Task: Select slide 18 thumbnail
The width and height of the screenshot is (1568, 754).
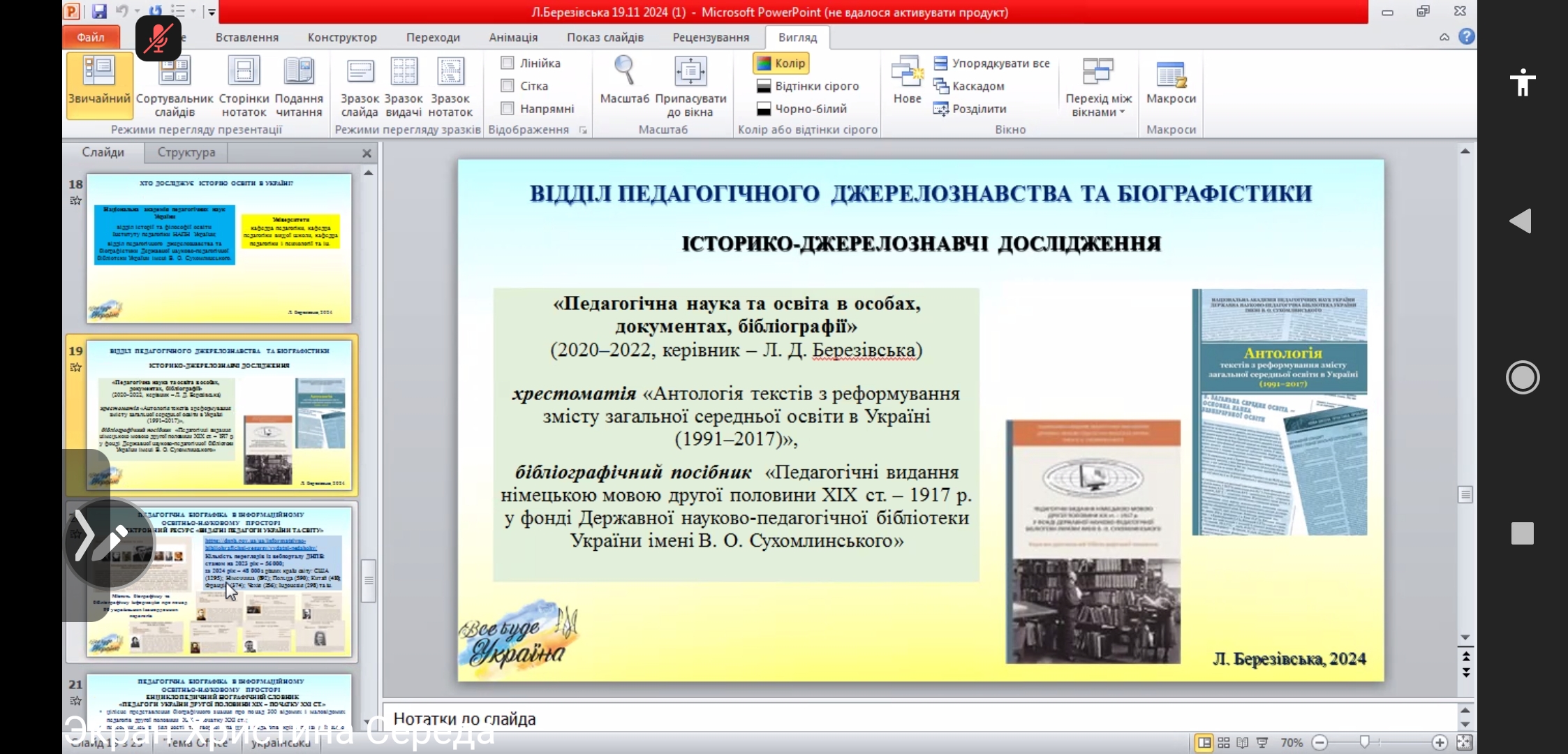Action: point(219,248)
